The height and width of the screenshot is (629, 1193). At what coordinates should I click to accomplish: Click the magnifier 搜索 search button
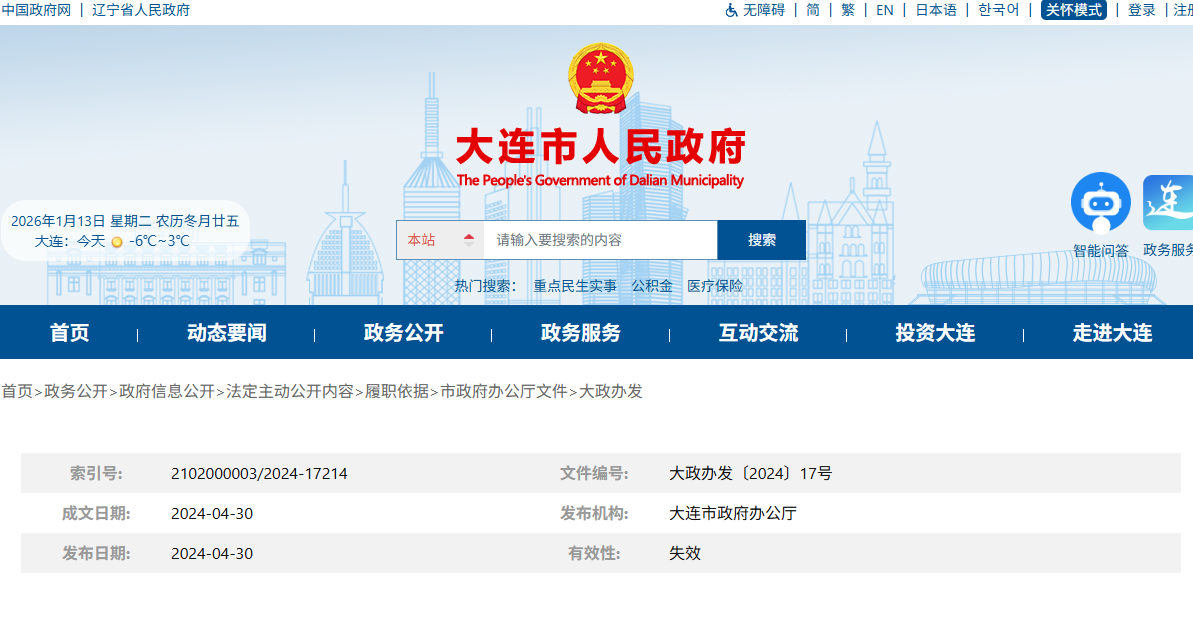[761, 240]
